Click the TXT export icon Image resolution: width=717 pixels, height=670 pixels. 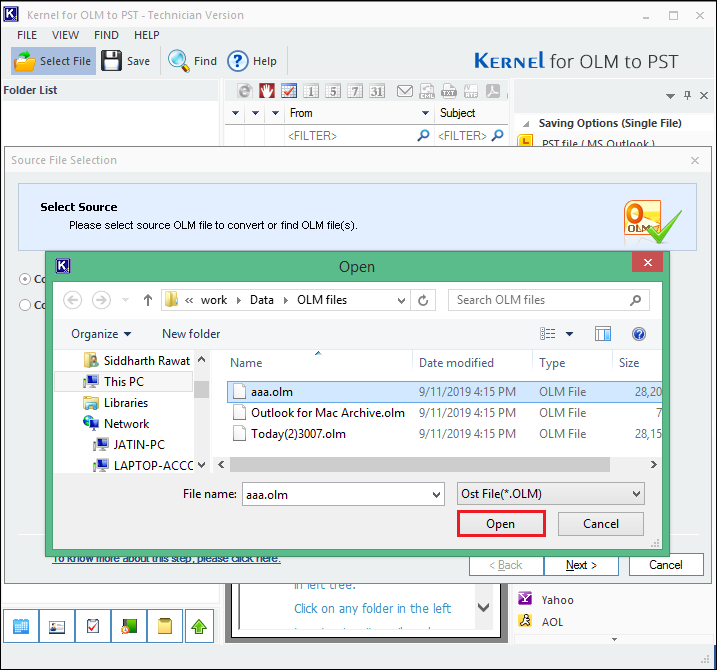449,91
